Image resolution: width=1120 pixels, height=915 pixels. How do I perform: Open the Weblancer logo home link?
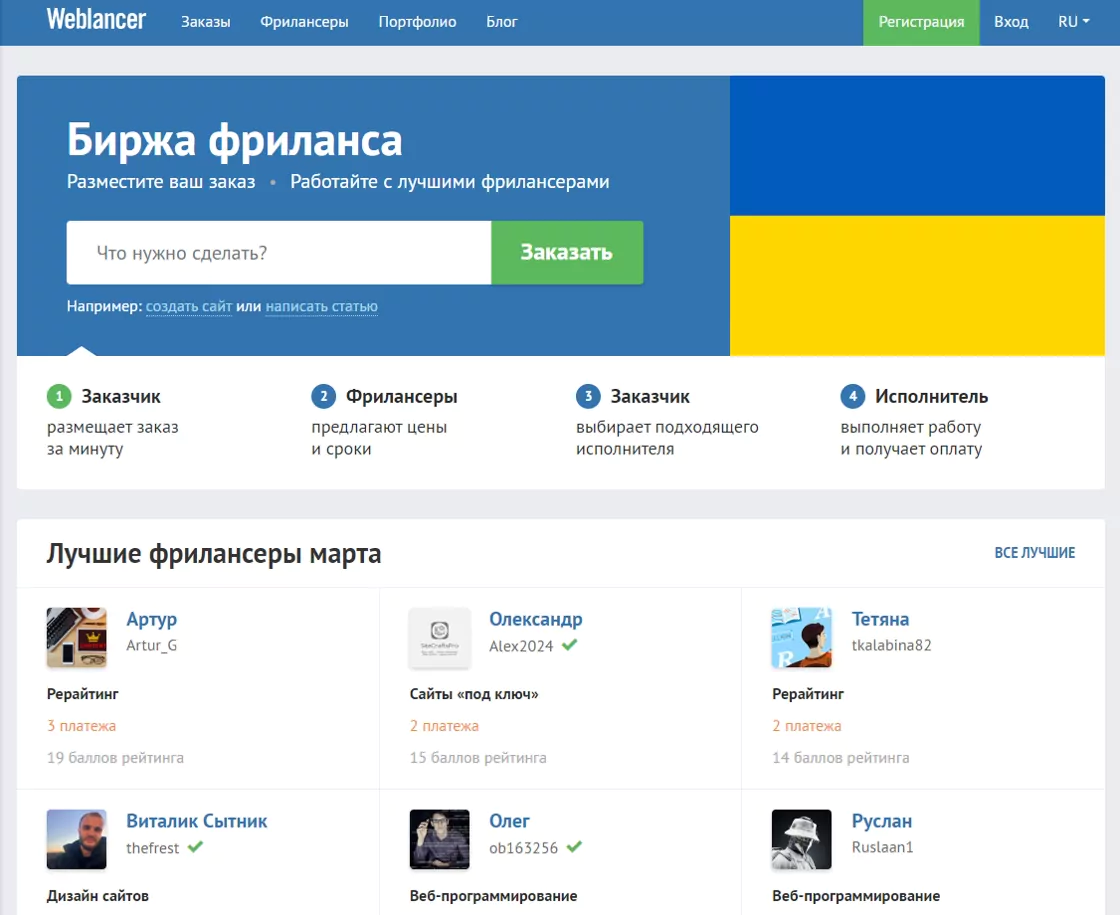96,19
